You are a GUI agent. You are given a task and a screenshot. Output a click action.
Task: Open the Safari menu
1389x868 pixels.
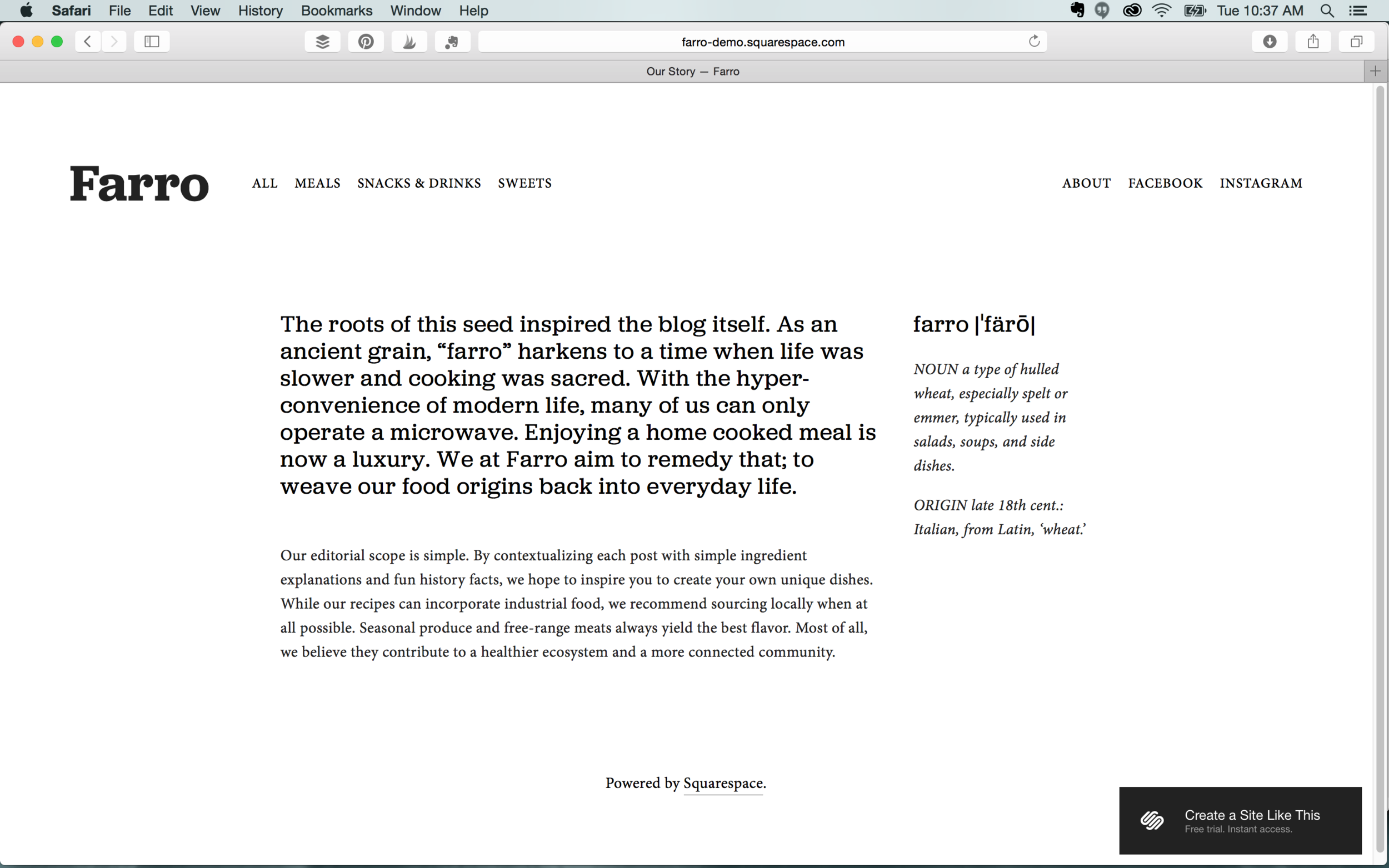(x=71, y=11)
